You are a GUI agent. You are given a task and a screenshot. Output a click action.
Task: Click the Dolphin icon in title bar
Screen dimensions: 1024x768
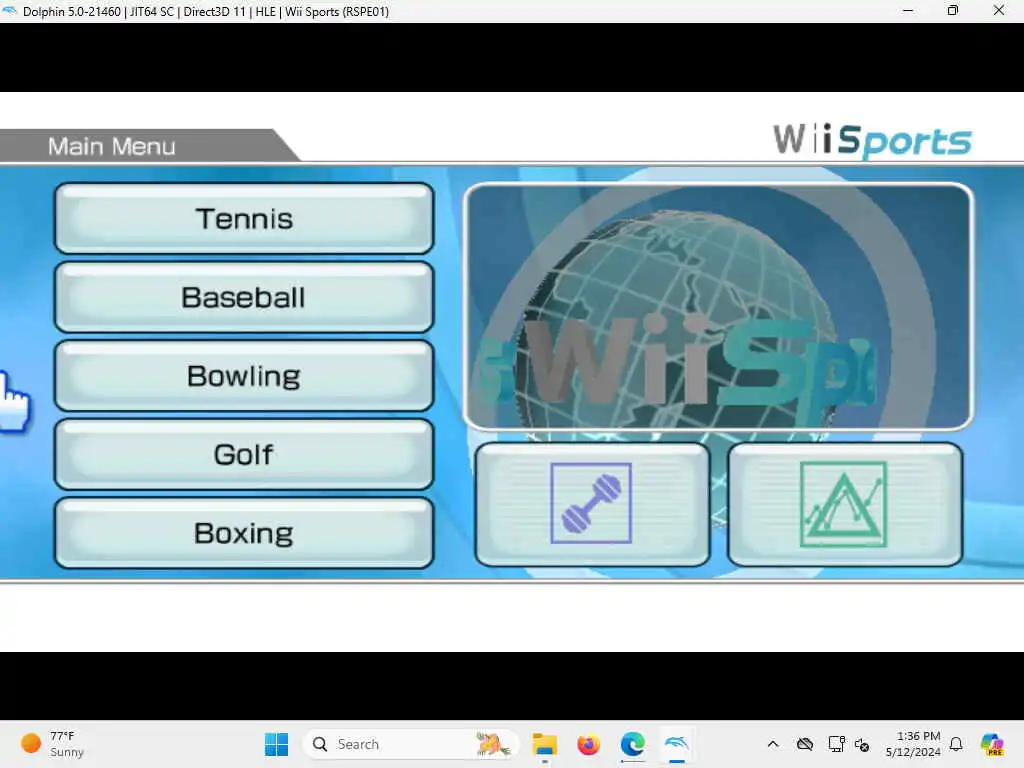[10, 11]
